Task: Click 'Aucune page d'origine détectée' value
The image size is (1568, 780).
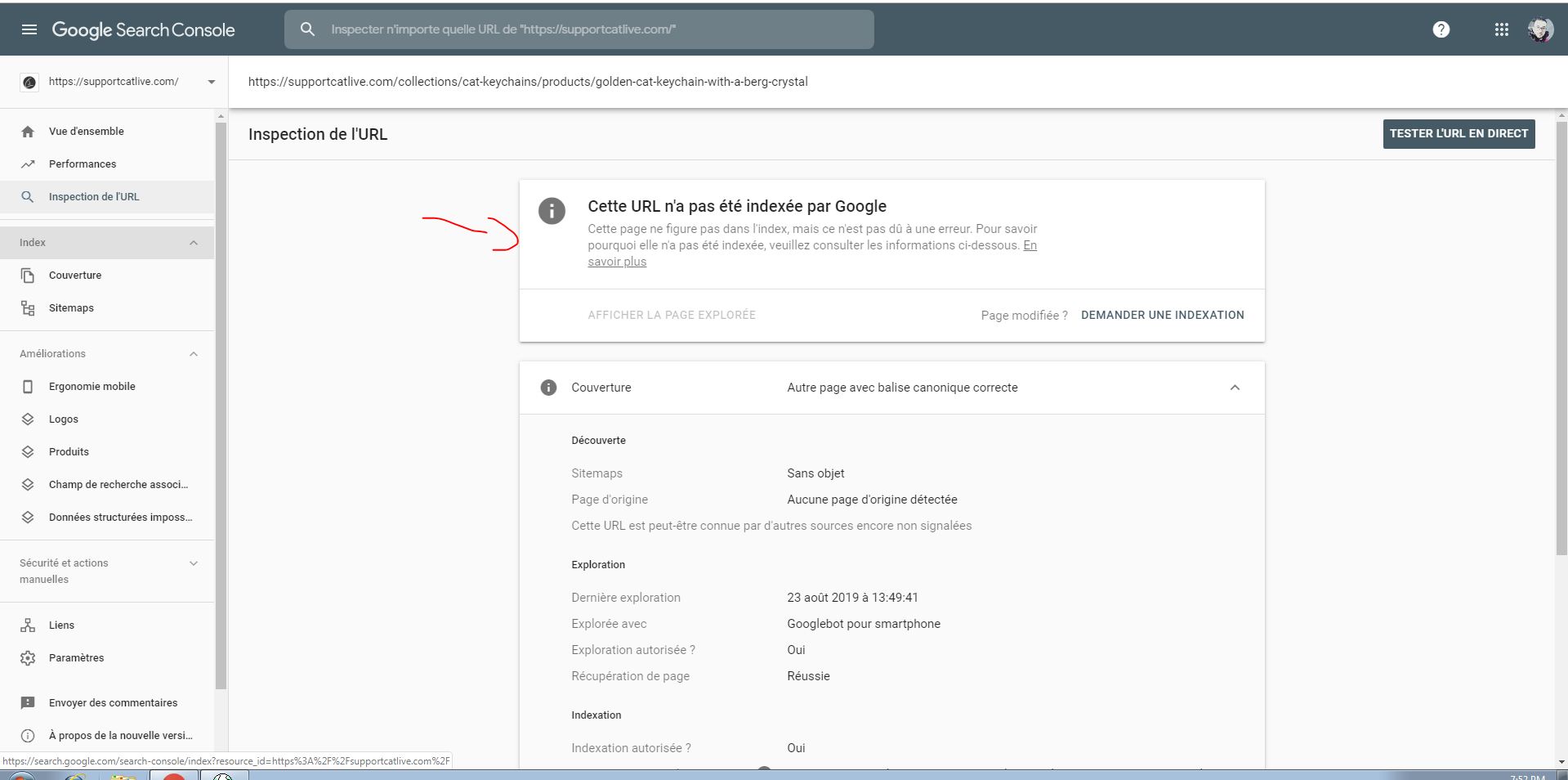Action: 872,500
